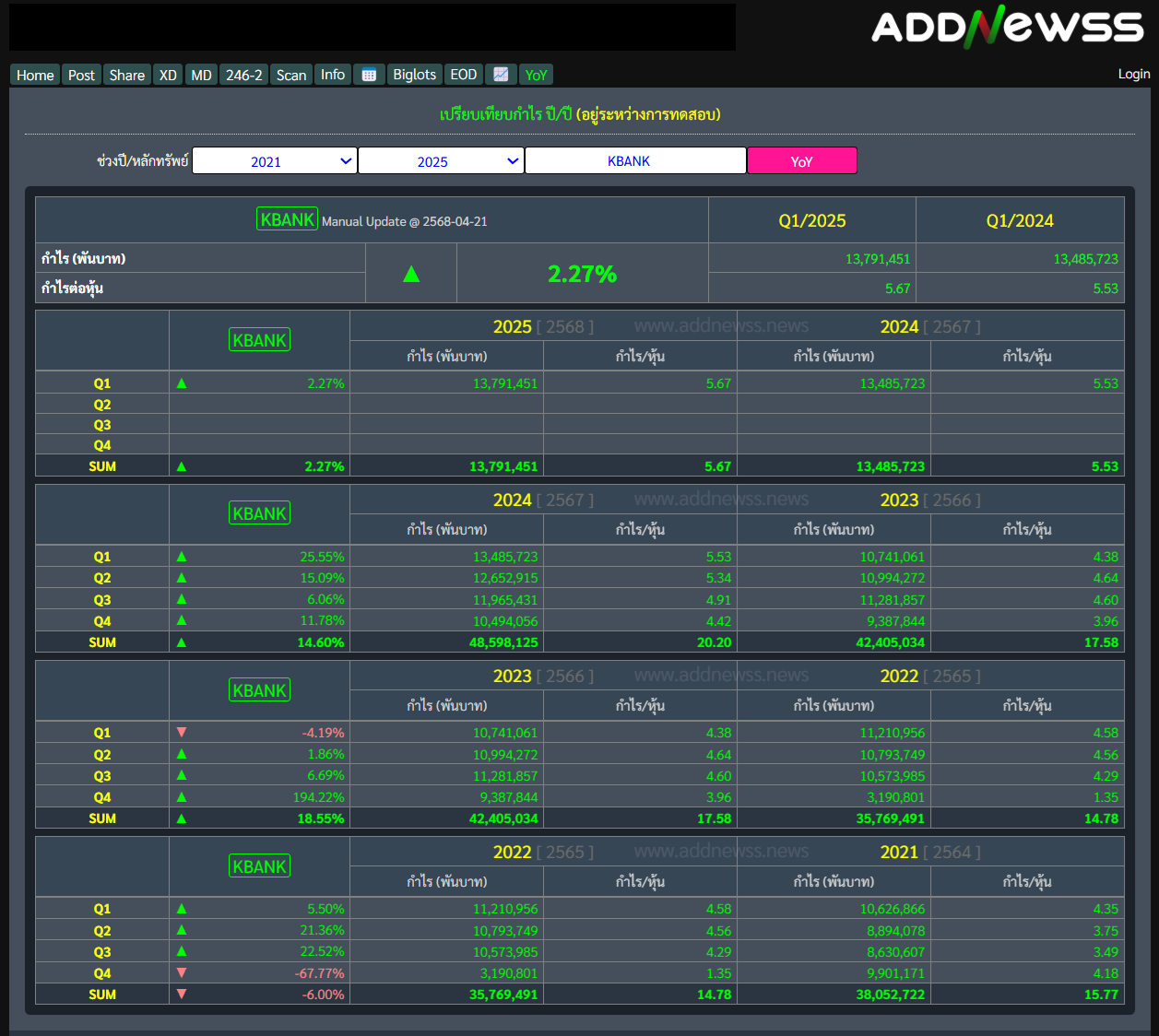This screenshot has width=1159, height=1036.
Task: Click the large 2.27% summary value
Action: tap(582, 274)
